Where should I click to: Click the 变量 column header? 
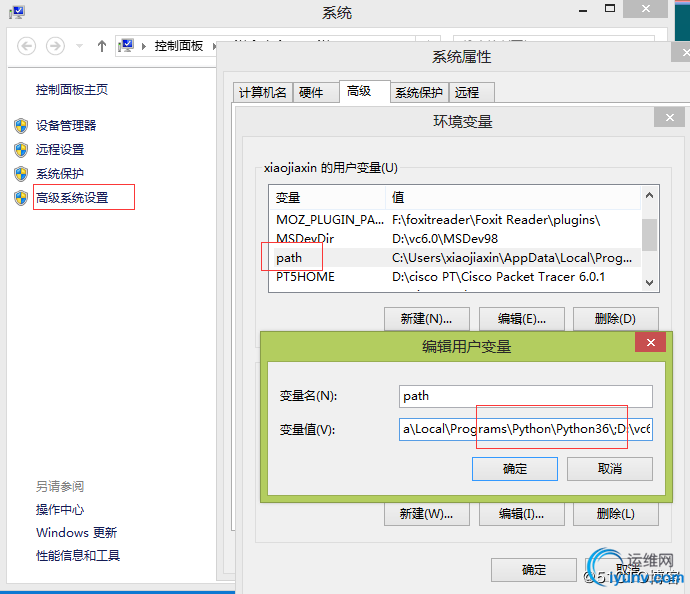coord(327,197)
